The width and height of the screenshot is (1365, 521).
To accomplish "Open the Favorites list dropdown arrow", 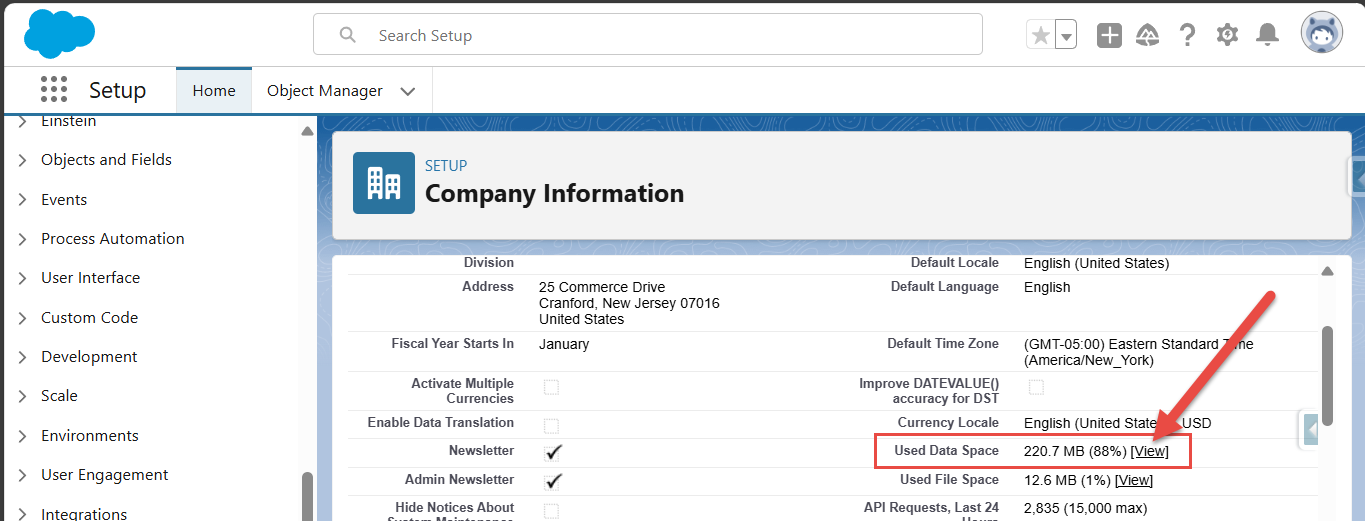I will click(1066, 36).
